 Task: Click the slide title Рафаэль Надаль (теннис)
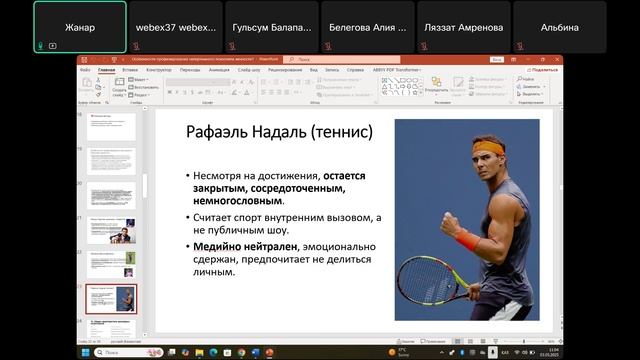(x=279, y=132)
